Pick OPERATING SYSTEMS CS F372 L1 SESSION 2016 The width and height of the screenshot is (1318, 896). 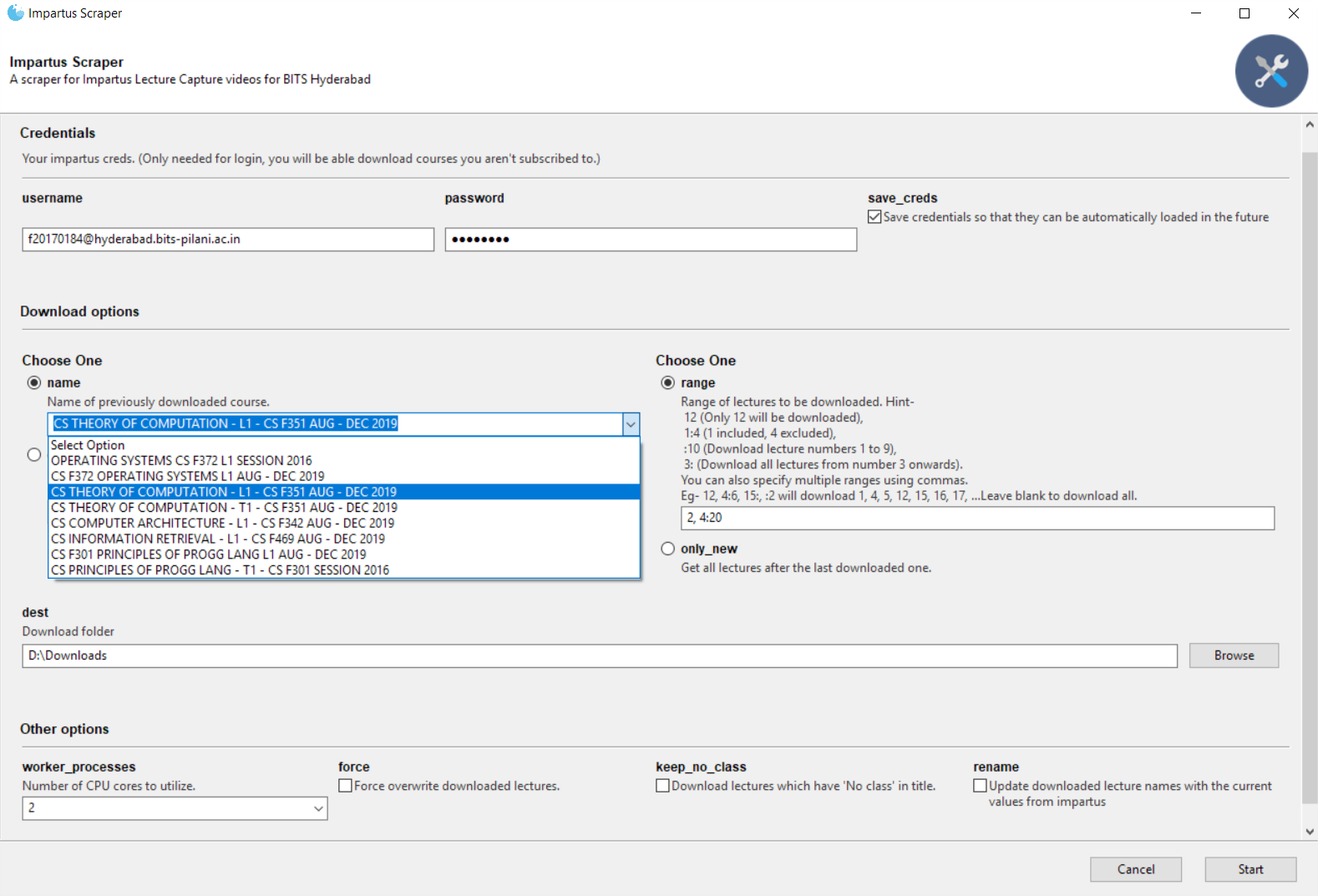point(344,460)
